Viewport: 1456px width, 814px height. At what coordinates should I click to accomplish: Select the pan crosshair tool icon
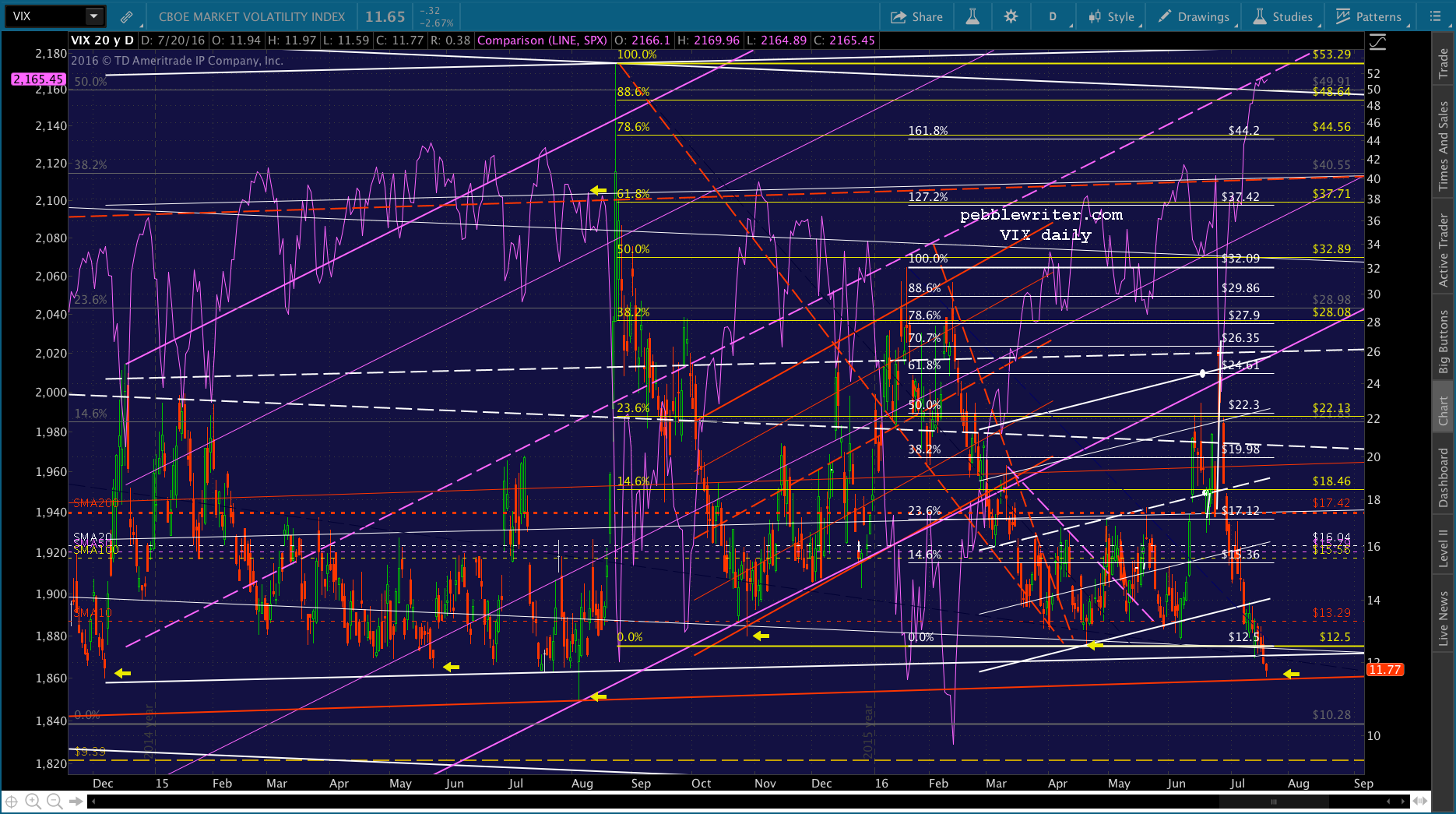coord(12,801)
